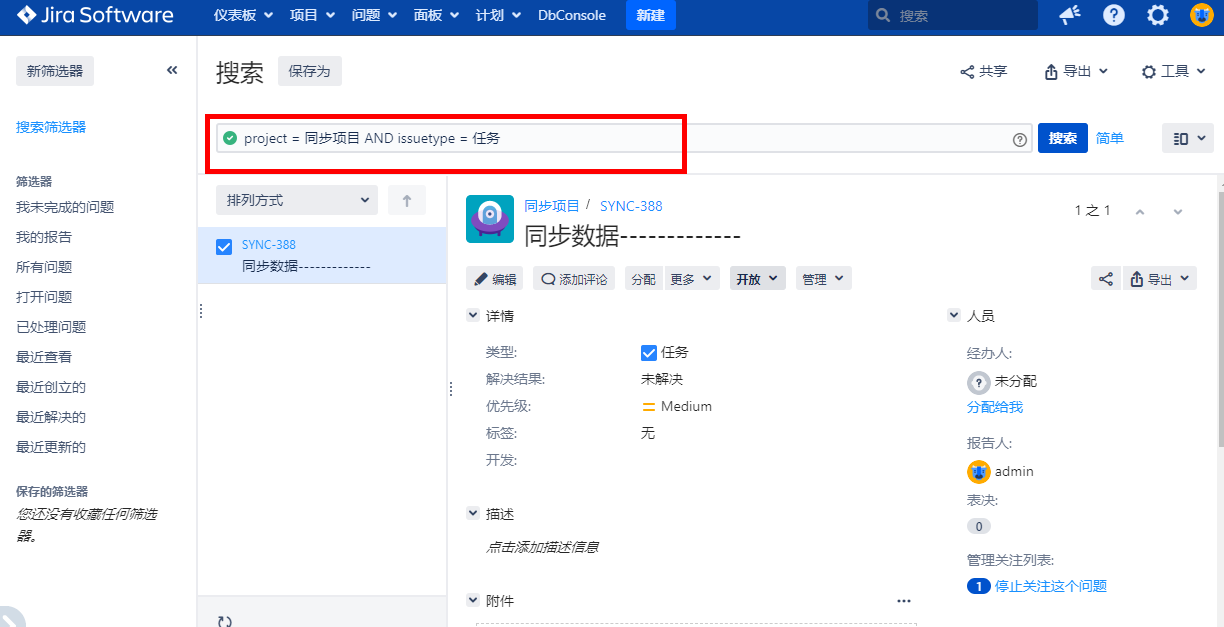The image size is (1224, 627).
Task: Open the 仪表板 dashboards menu
Action: click(x=243, y=15)
